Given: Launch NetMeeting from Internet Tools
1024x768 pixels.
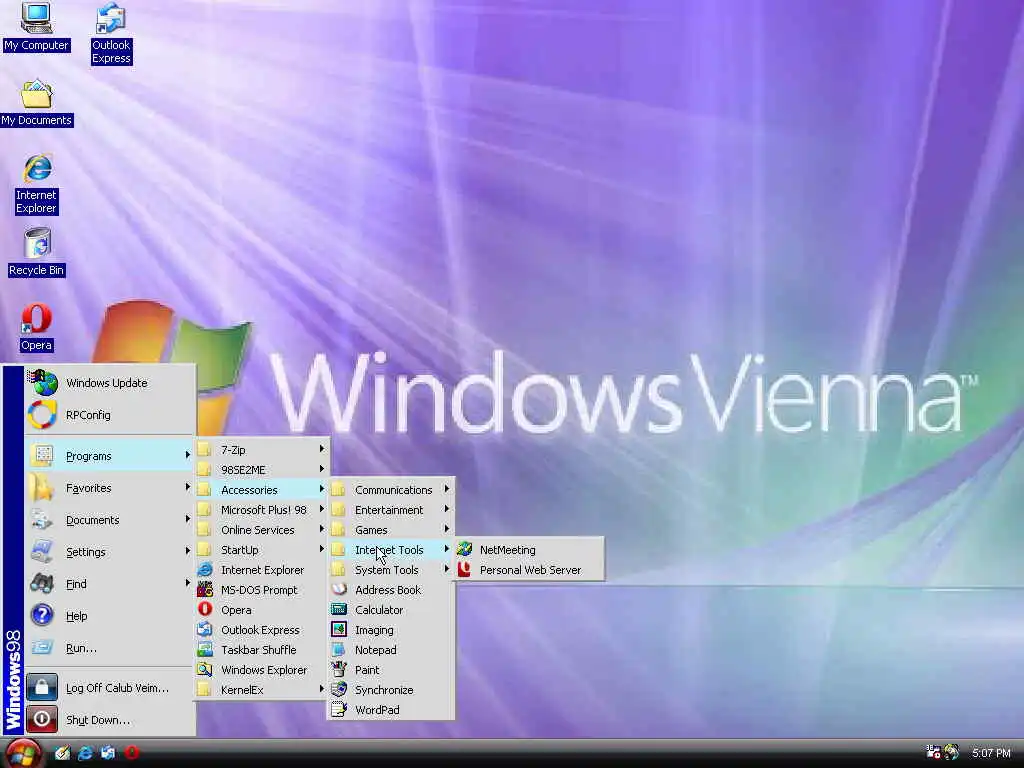Looking at the screenshot, I should click(530, 550).
